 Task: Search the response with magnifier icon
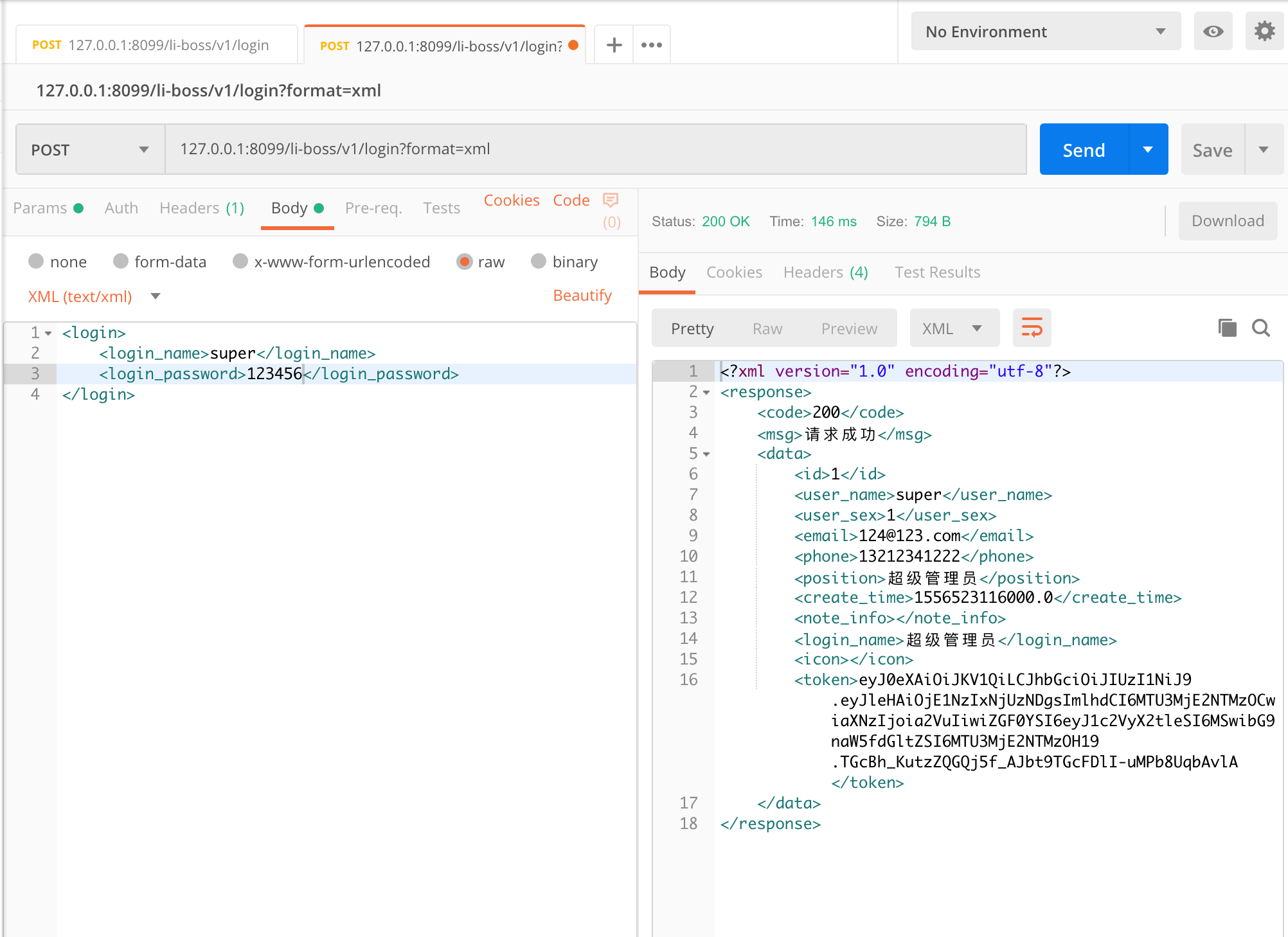point(1261,328)
